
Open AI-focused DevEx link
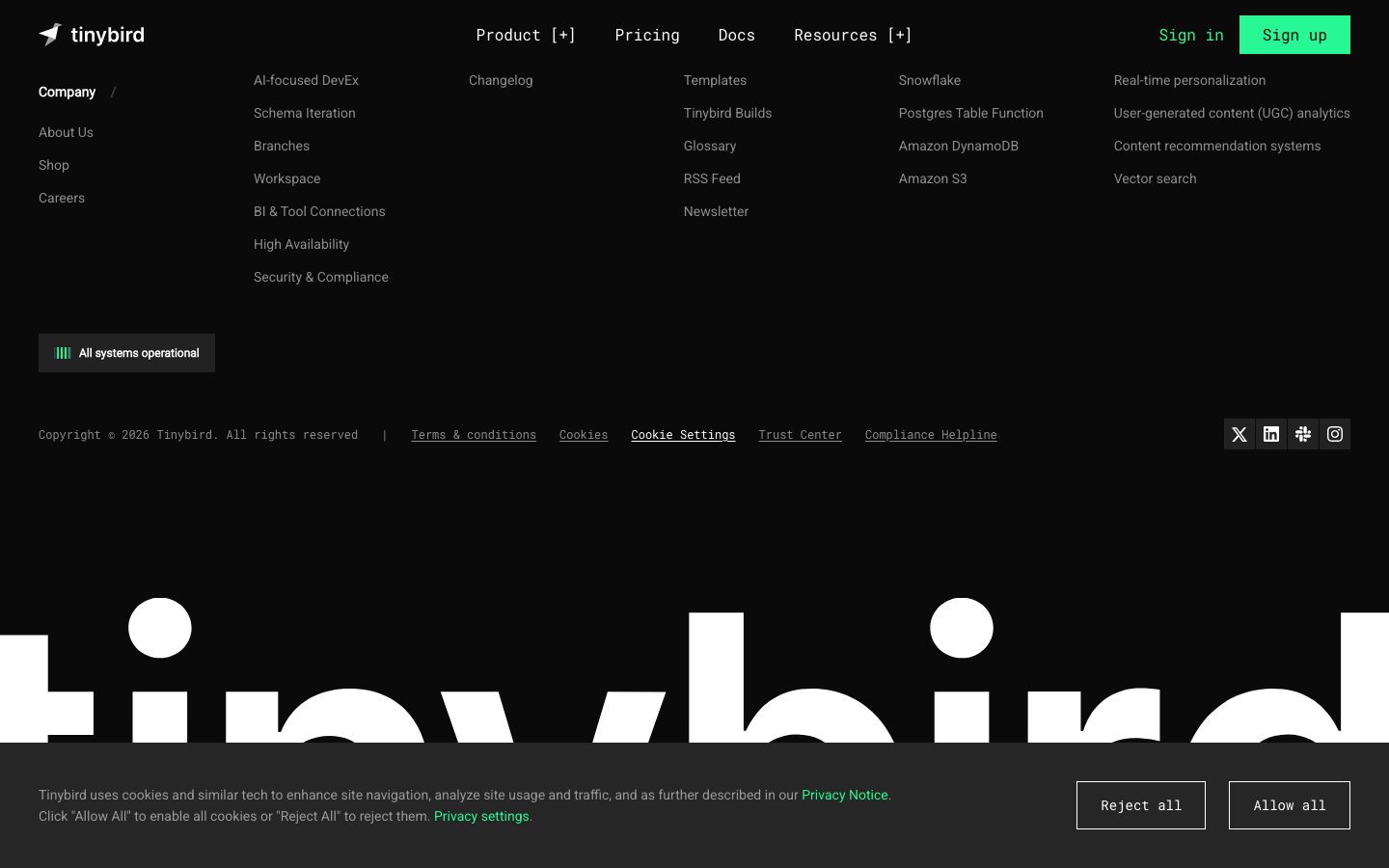[x=306, y=80]
